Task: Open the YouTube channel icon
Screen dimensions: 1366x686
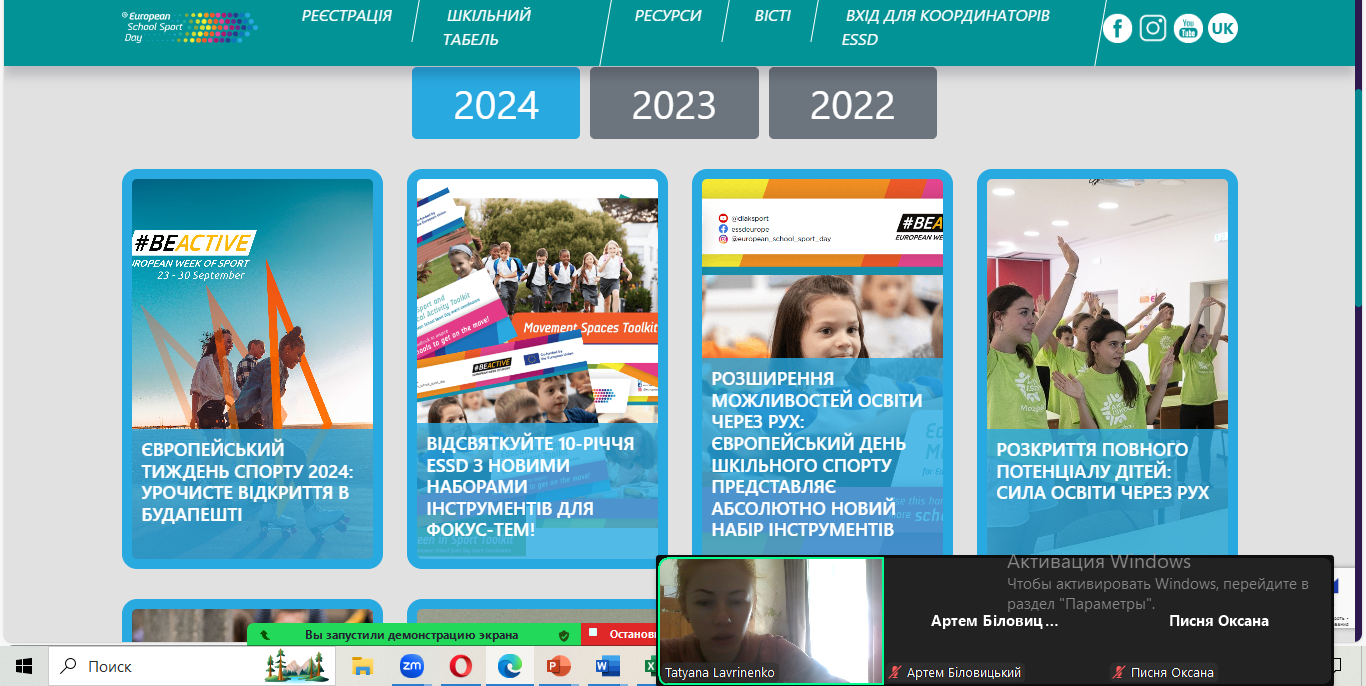Action: pos(1188,28)
